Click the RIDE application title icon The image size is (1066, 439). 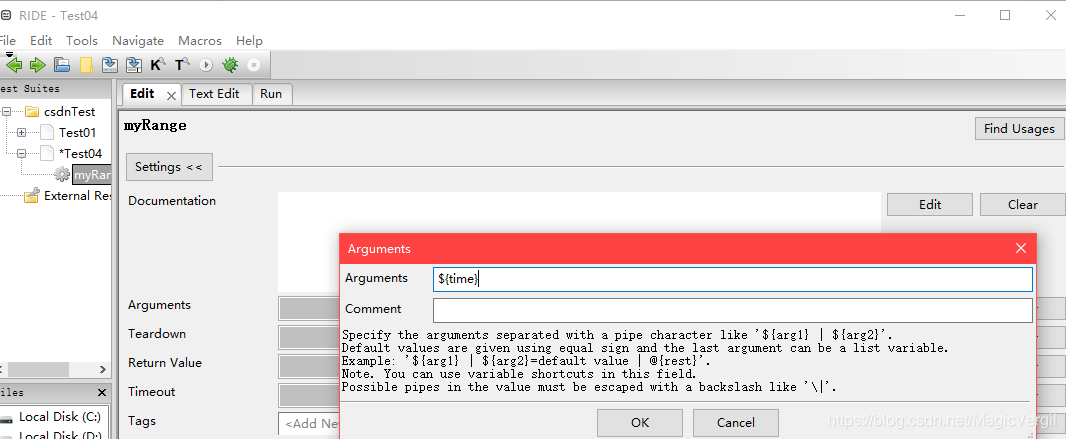coord(5,15)
